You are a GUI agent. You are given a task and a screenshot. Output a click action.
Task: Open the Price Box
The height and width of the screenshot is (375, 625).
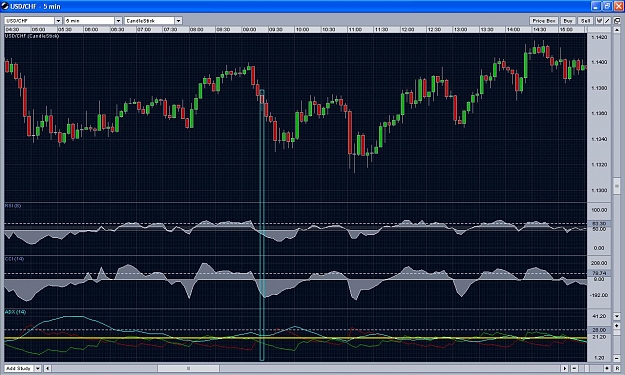point(544,21)
